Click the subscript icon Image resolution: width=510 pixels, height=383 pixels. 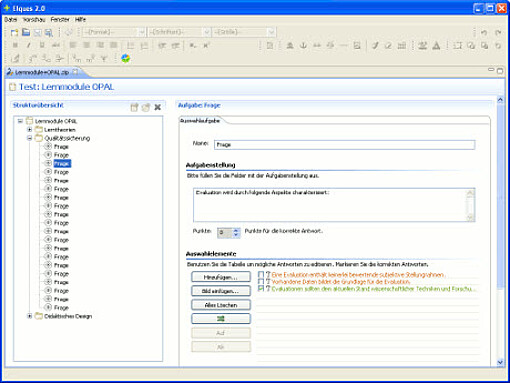click(x=193, y=45)
